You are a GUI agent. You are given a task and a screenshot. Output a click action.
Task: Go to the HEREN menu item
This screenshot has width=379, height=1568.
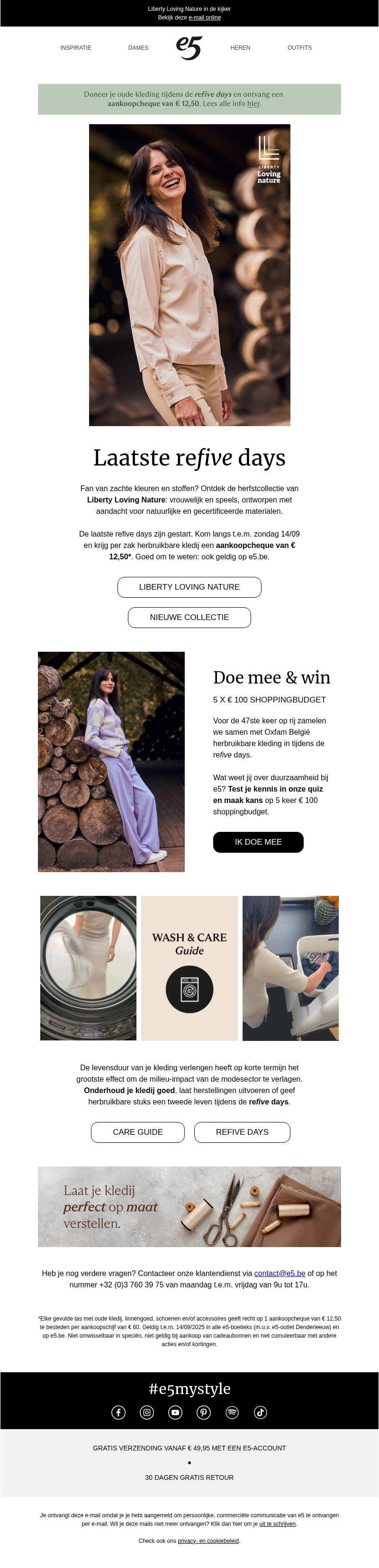240,47
